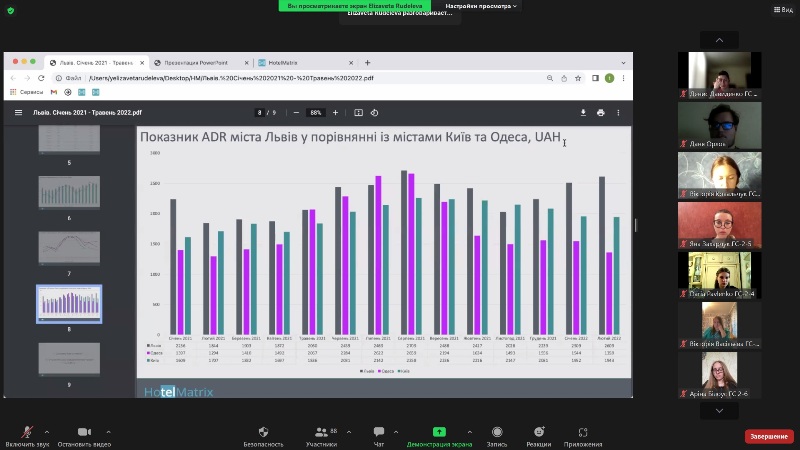Screen dimensions: 800x450
Task: Open the Участники participants panel
Action: pos(321,432)
